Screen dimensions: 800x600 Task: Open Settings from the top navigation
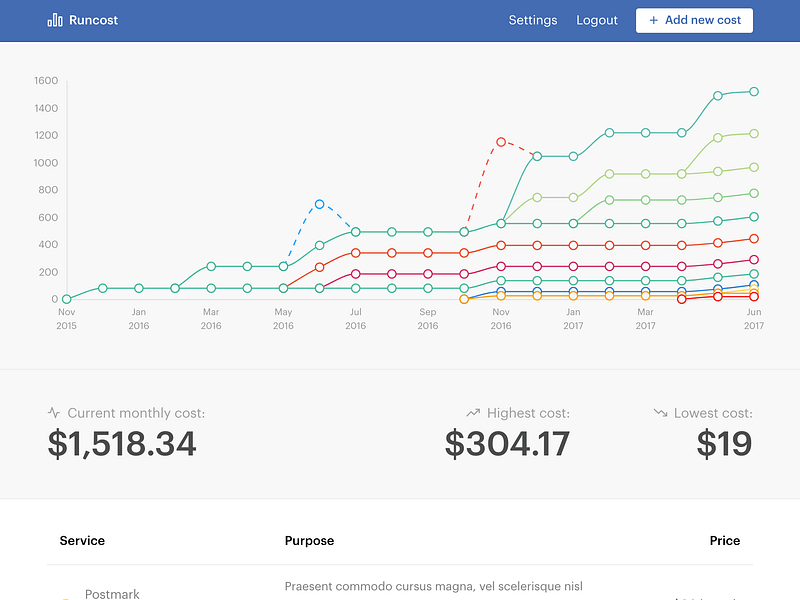click(x=532, y=20)
